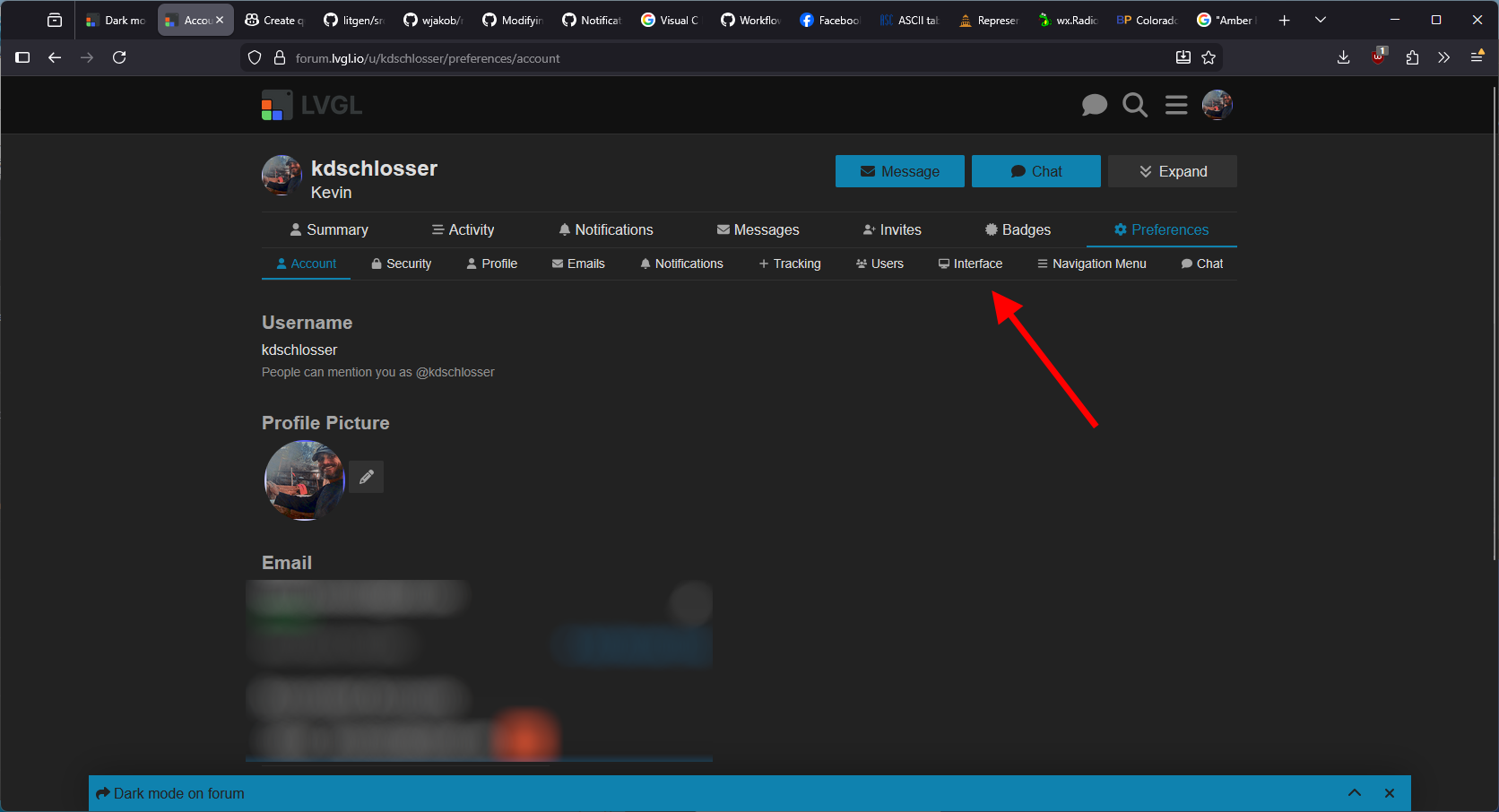Open the hamburger menu in LVGL header
The height and width of the screenshot is (812, 1499).
[x=1176, y=106]
